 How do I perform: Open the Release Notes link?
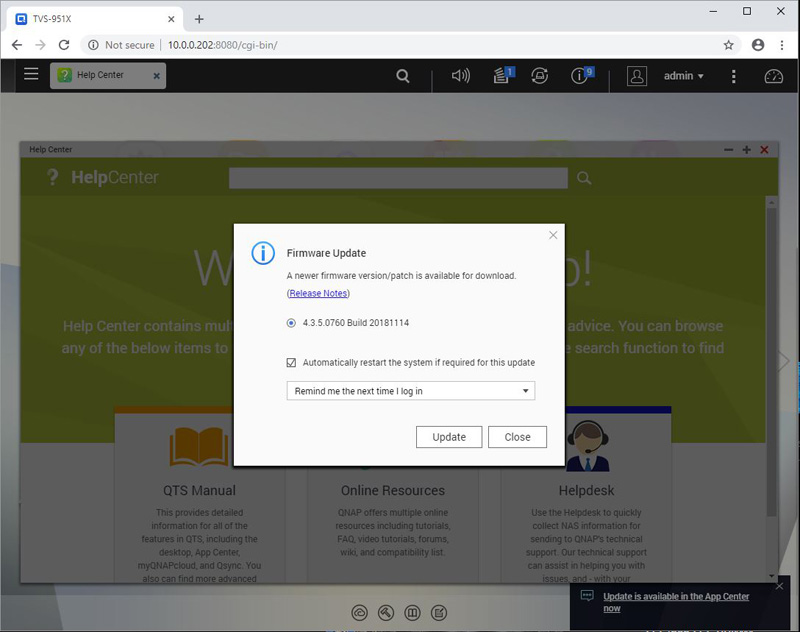(x=318, y=293)
